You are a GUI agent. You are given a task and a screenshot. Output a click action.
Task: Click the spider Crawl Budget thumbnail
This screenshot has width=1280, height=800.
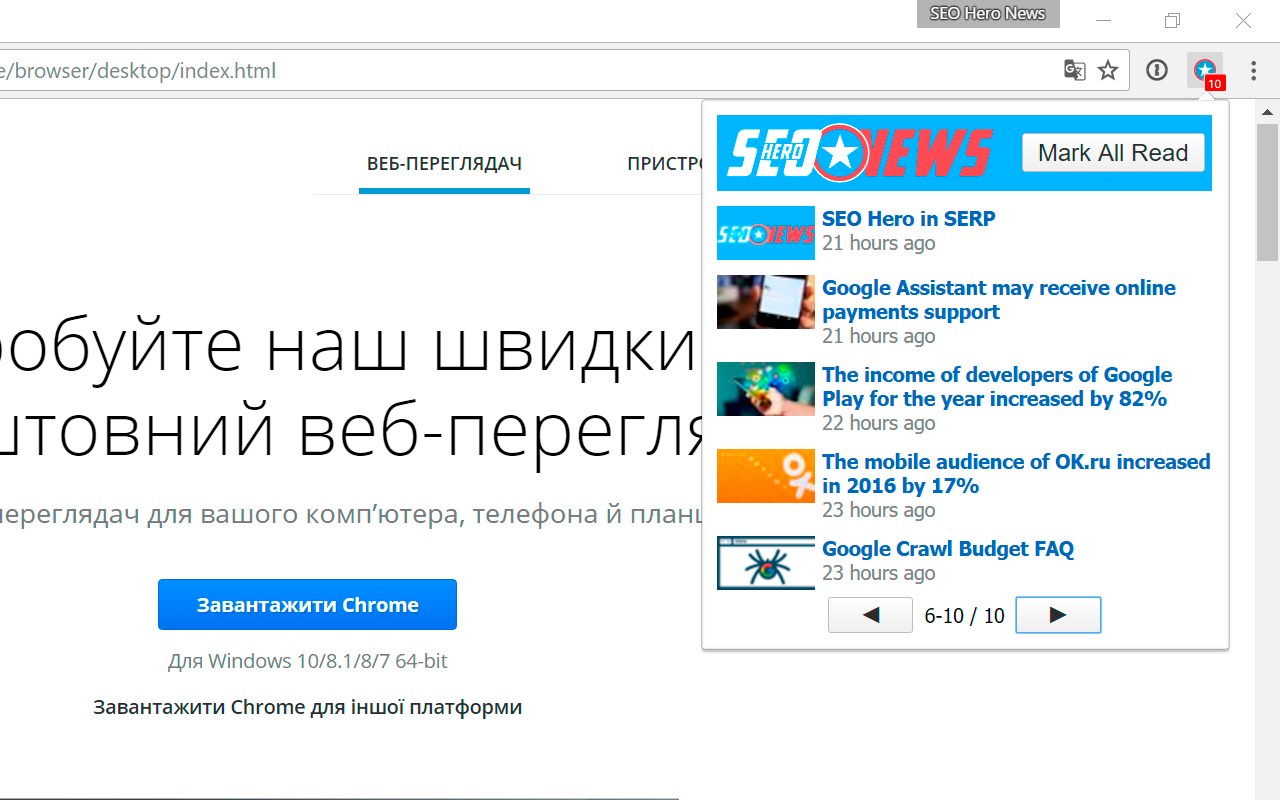tap(766, 563)
